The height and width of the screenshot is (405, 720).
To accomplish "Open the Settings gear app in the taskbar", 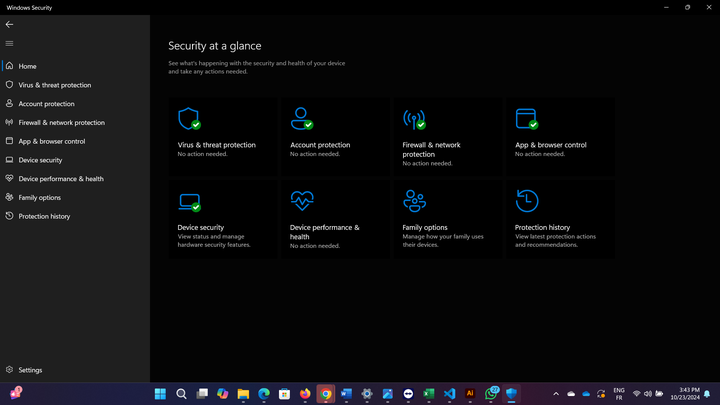I will click(367, 394).
